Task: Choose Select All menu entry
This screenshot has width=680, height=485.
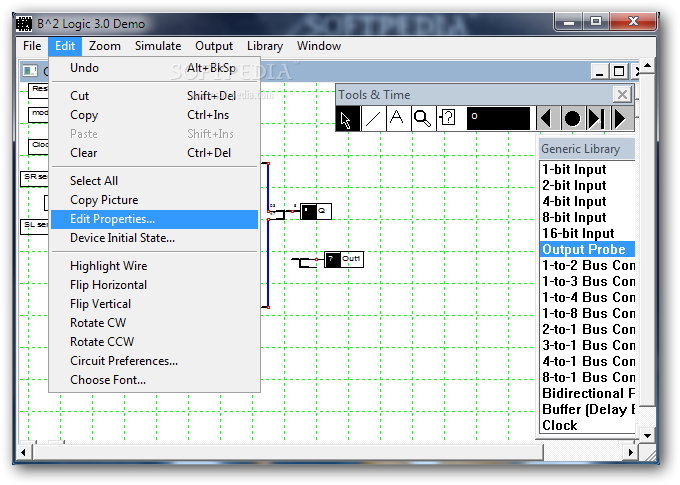Action: (154, 181)
